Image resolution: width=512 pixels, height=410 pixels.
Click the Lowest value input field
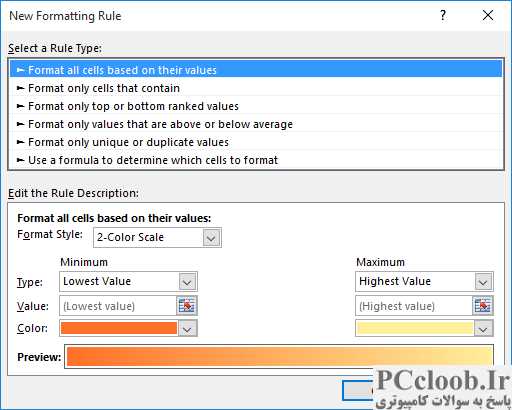point(118,306)
